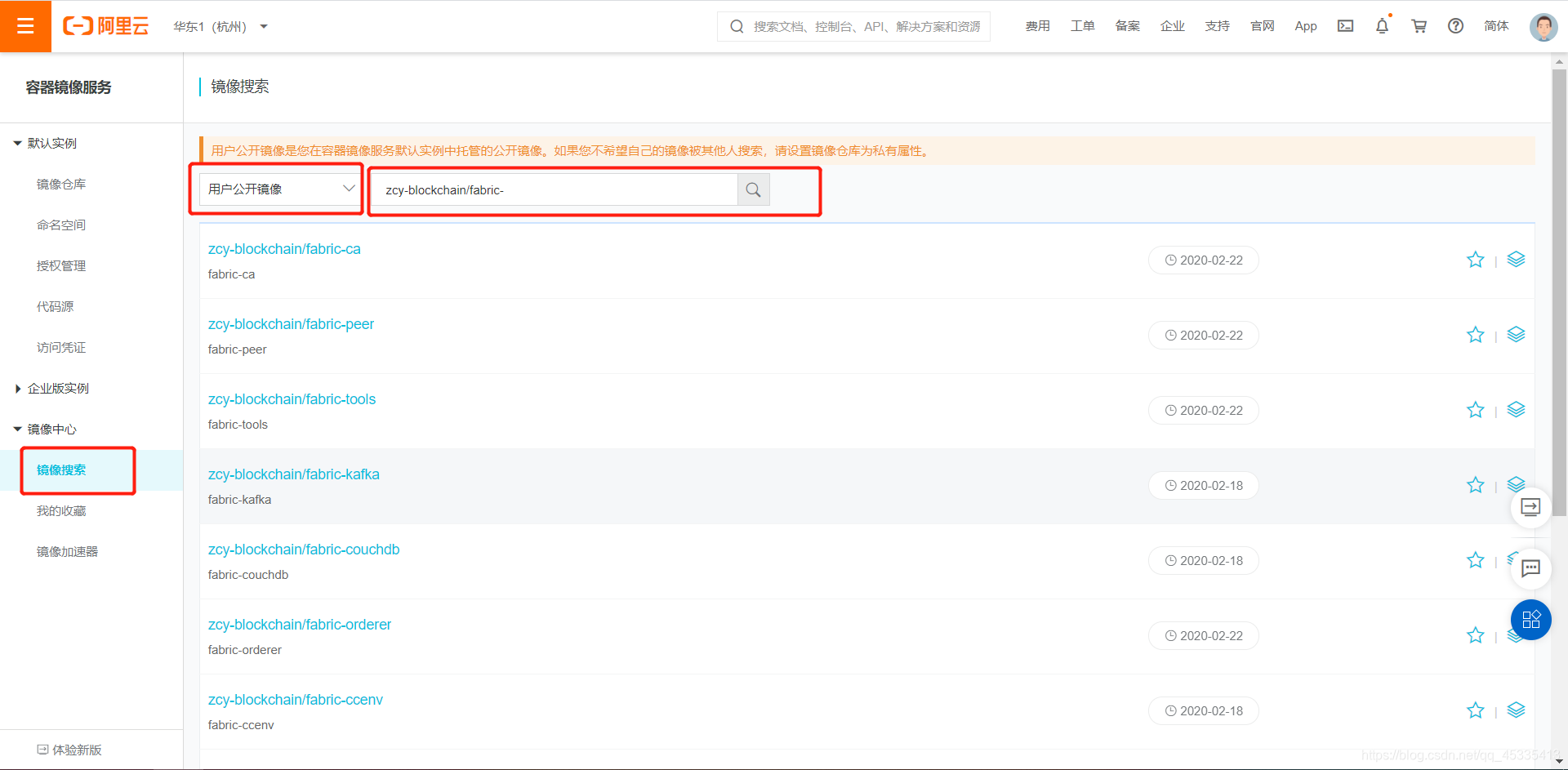Open the zcy-blockchain/fabric-couchdb link

[304, 550]
